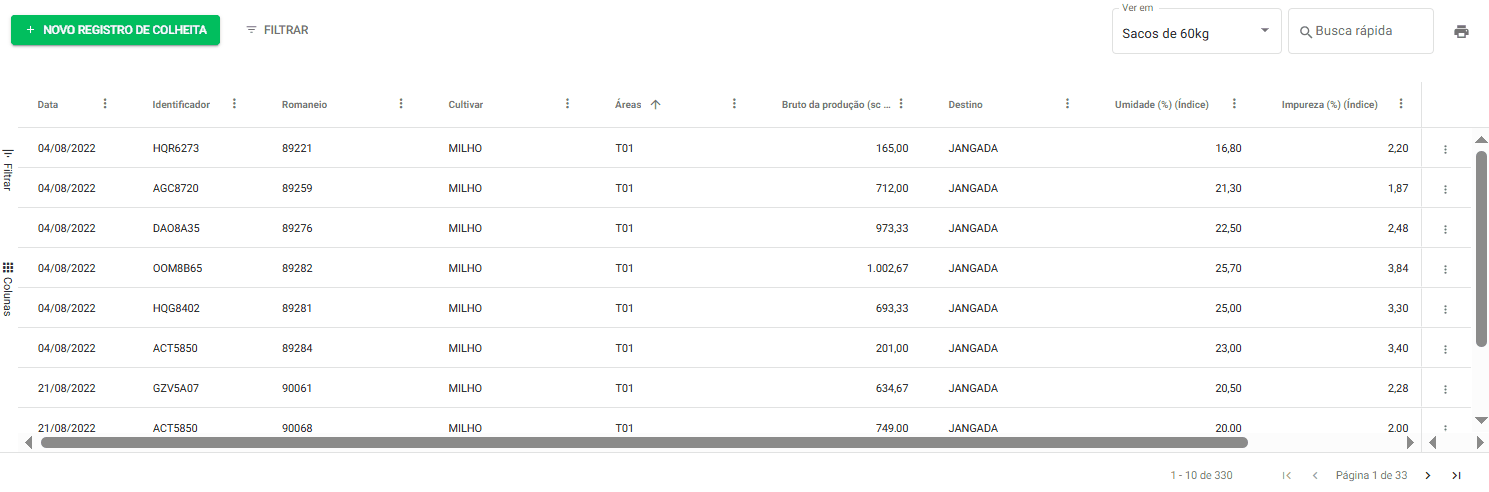Open column menu for Destino header
1489x492 pixels.
[x=1067, y=104]
